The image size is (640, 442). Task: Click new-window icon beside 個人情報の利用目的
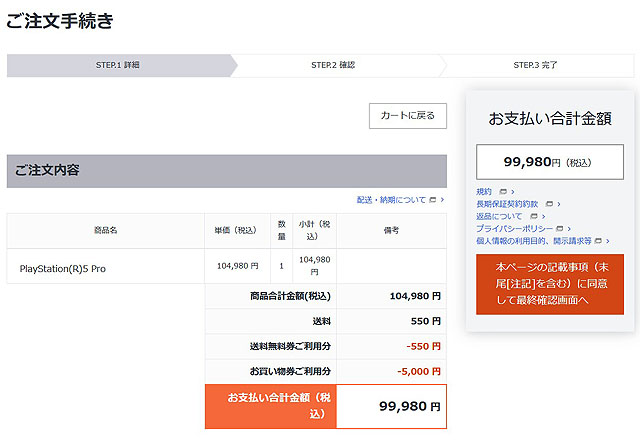click(599, 241)
